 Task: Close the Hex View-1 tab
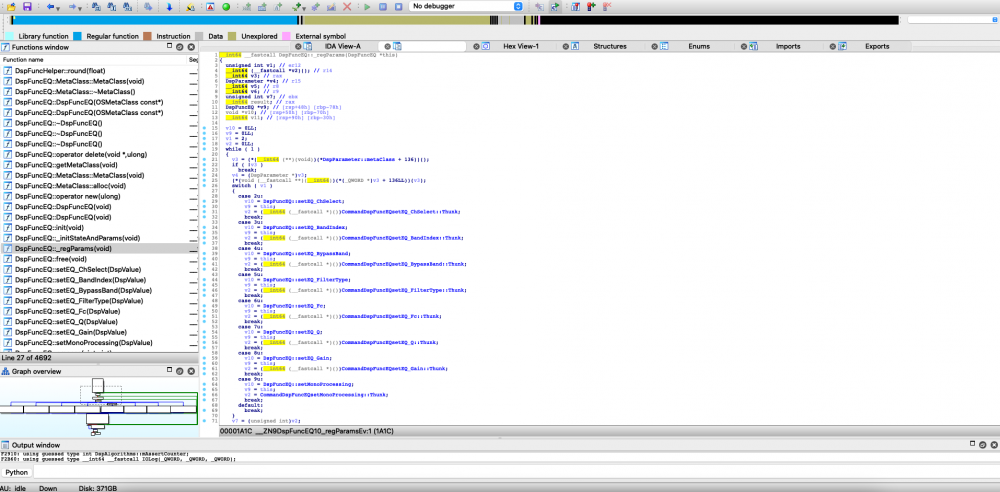(476, 47)
